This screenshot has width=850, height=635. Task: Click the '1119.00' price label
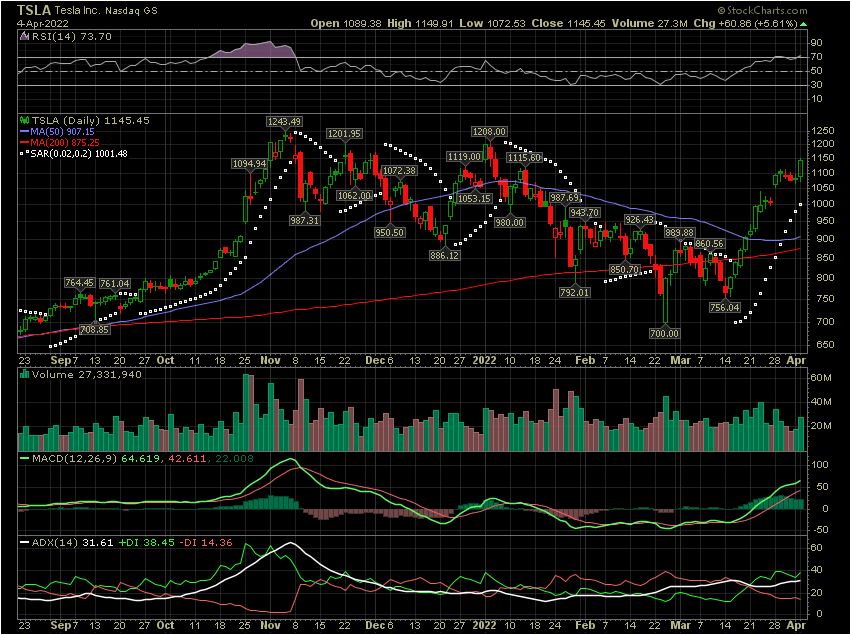click(x=464, y=157)
